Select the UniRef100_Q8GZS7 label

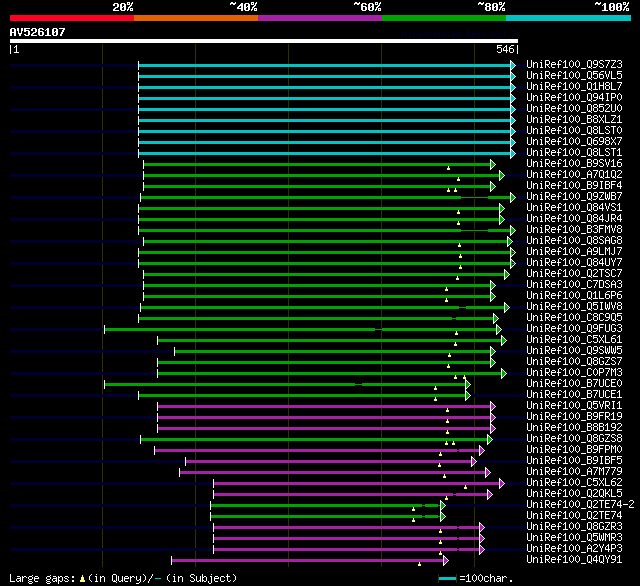point(574,362)
